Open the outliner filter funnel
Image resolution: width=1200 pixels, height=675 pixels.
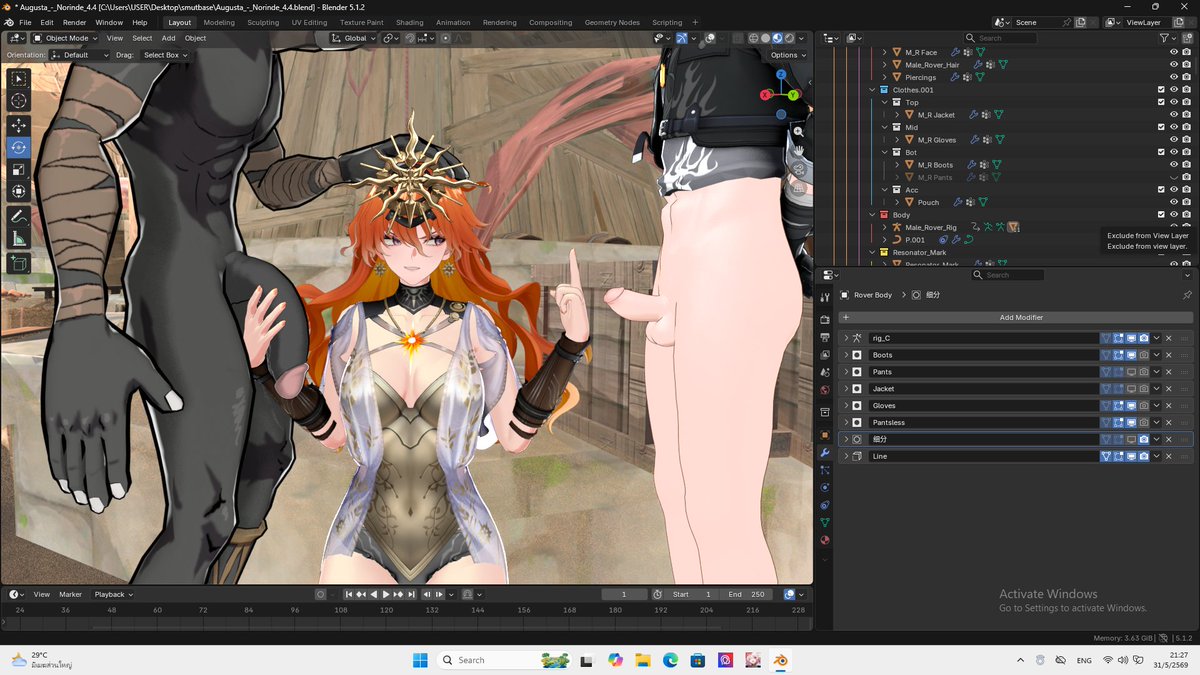pyautogui.click(x=1166, y=38)
